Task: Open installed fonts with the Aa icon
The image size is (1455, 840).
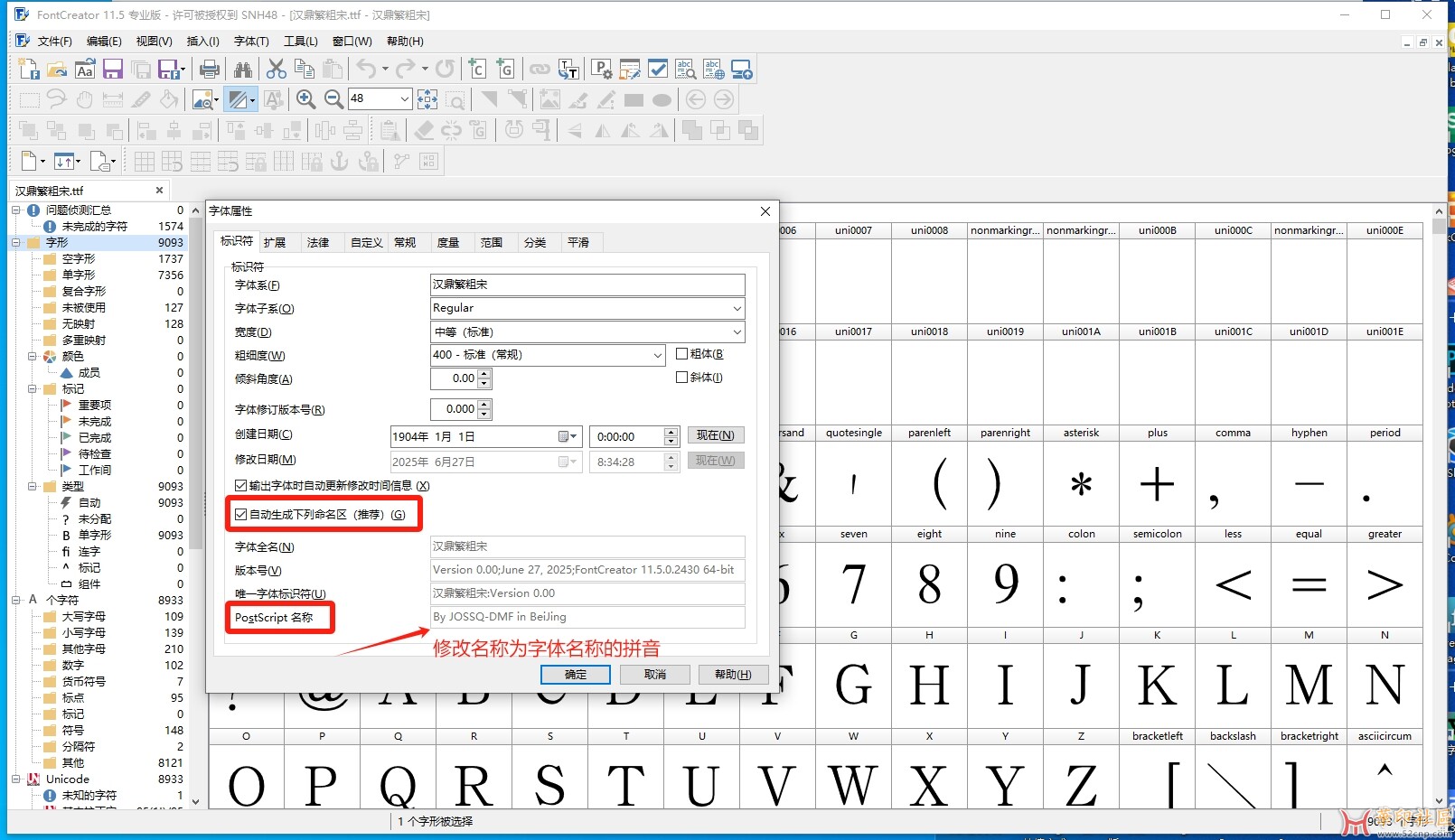Action: click(85, 70)
